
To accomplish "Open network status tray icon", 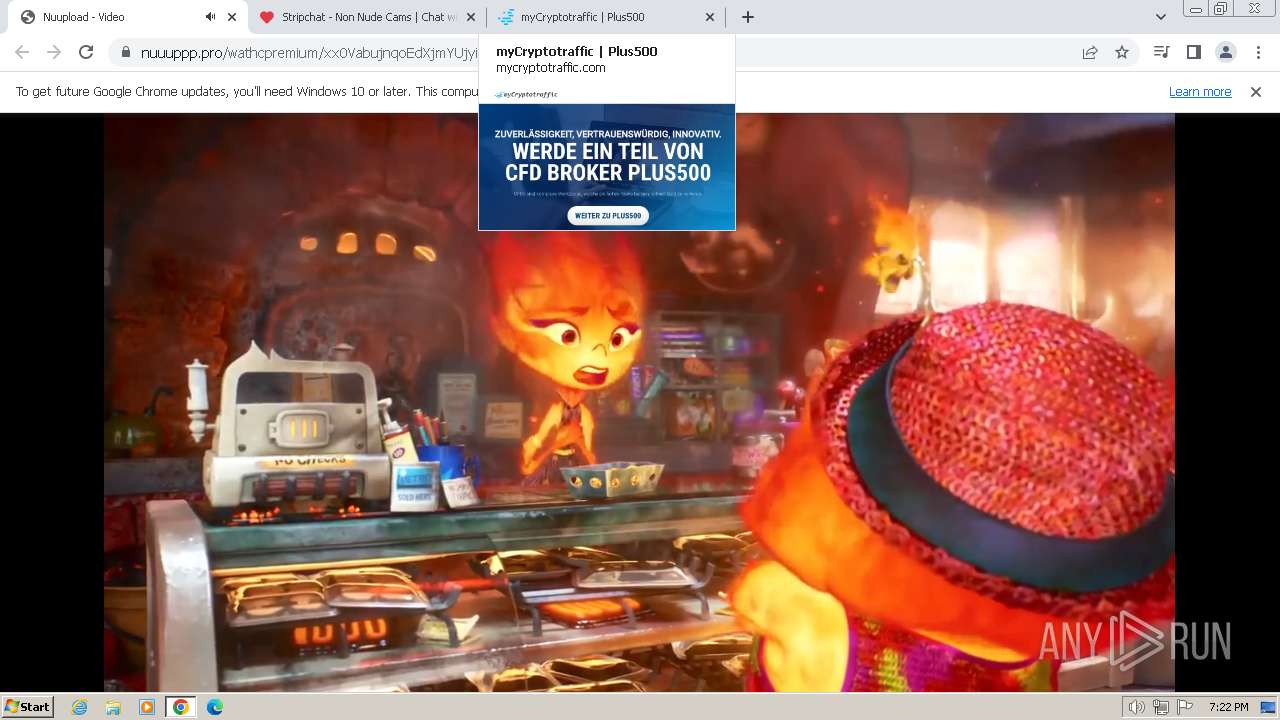I will click(x=1161, y=707).
